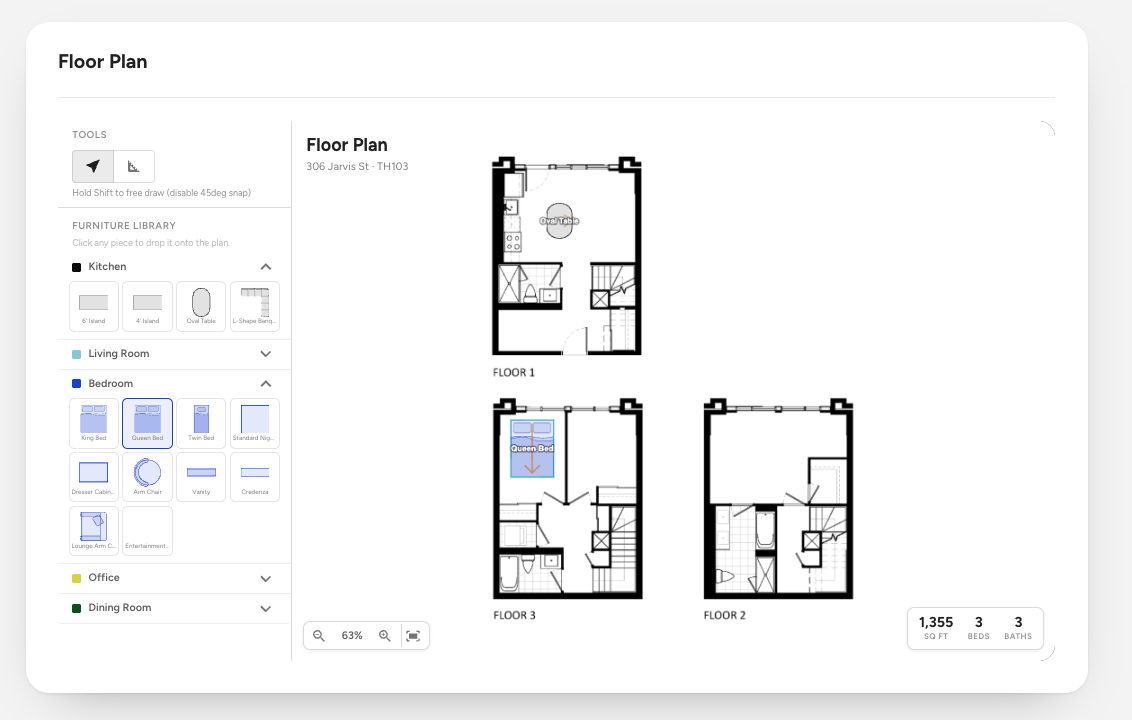Click the black Kitchen color swatch
The height and width of the screenshot is (720, 1132).
77,267
